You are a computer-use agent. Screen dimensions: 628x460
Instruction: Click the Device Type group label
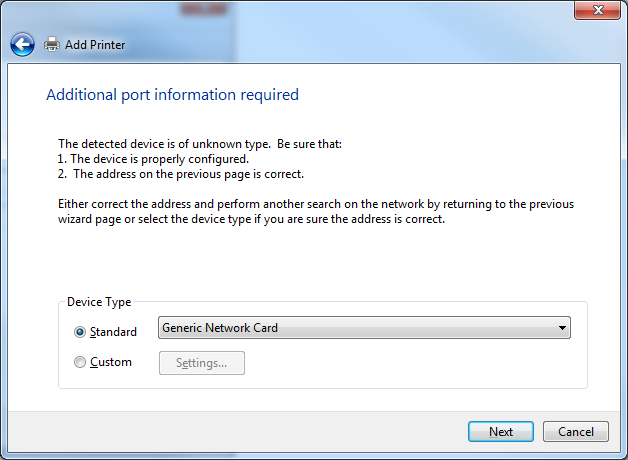[x=99, y=302]
